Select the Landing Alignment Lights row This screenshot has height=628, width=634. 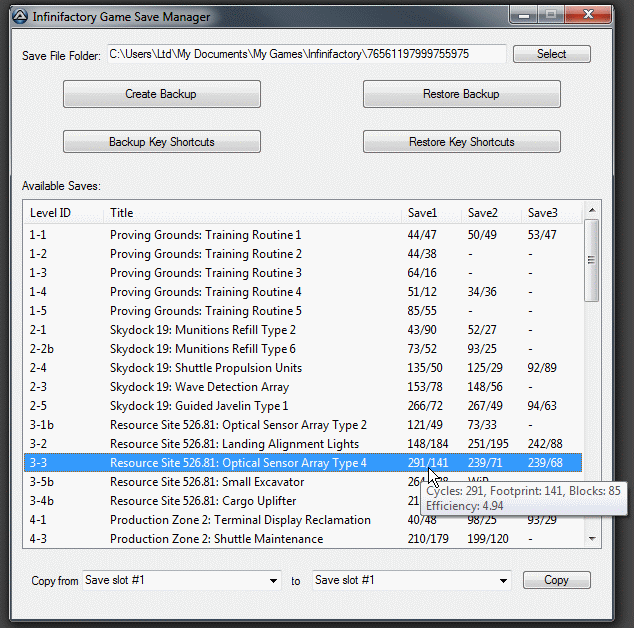[303, 444]
